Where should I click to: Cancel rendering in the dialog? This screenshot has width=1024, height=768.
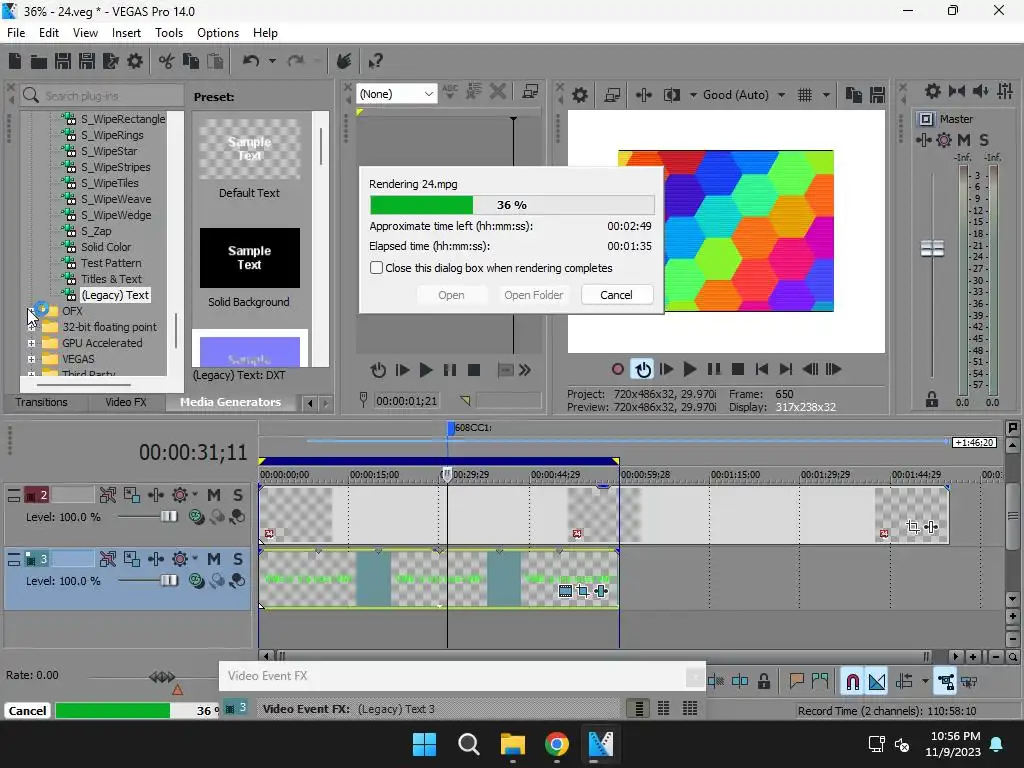616,295
